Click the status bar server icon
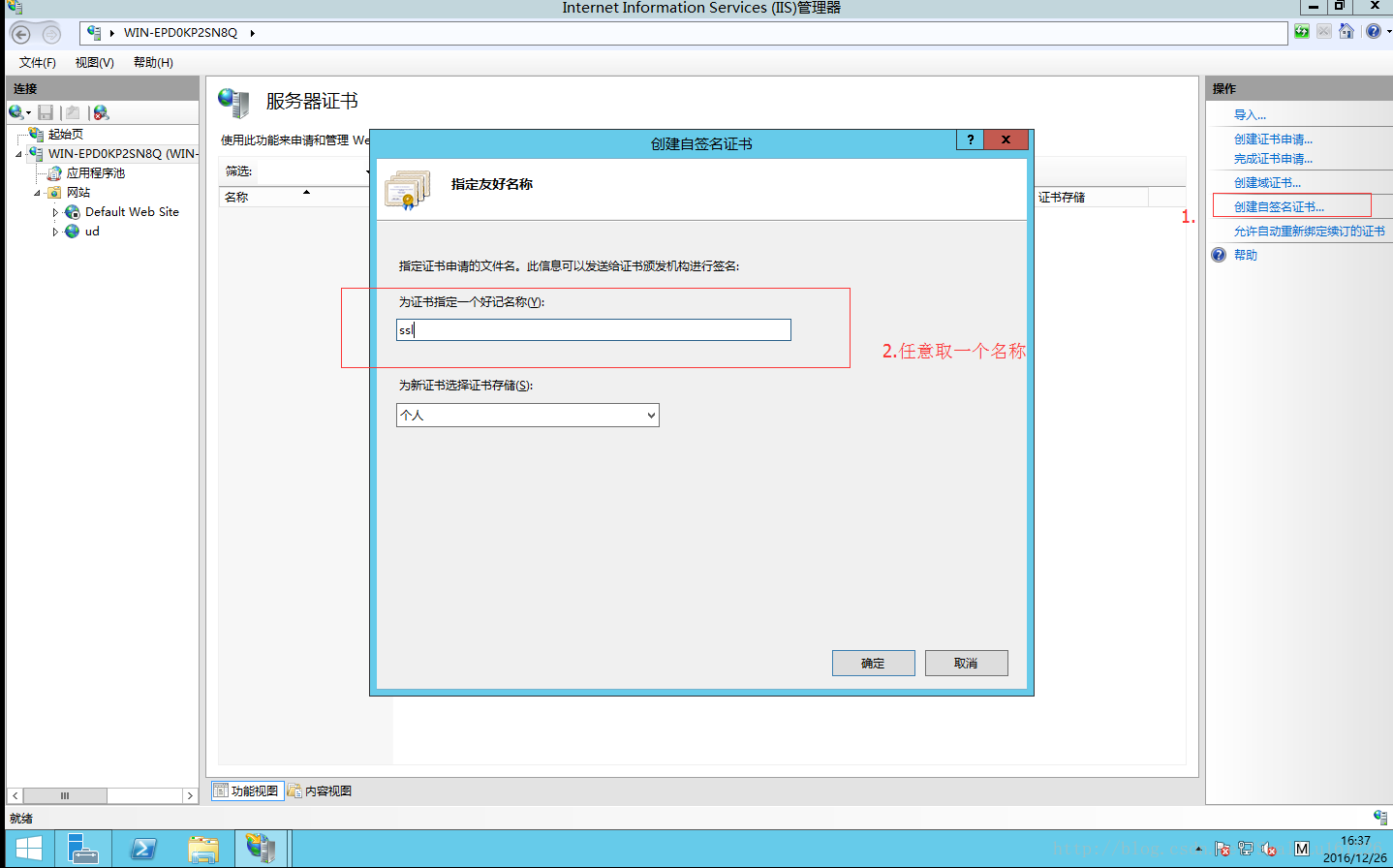The height and width of the screenshot is (868, 1393). (1380, 818)
